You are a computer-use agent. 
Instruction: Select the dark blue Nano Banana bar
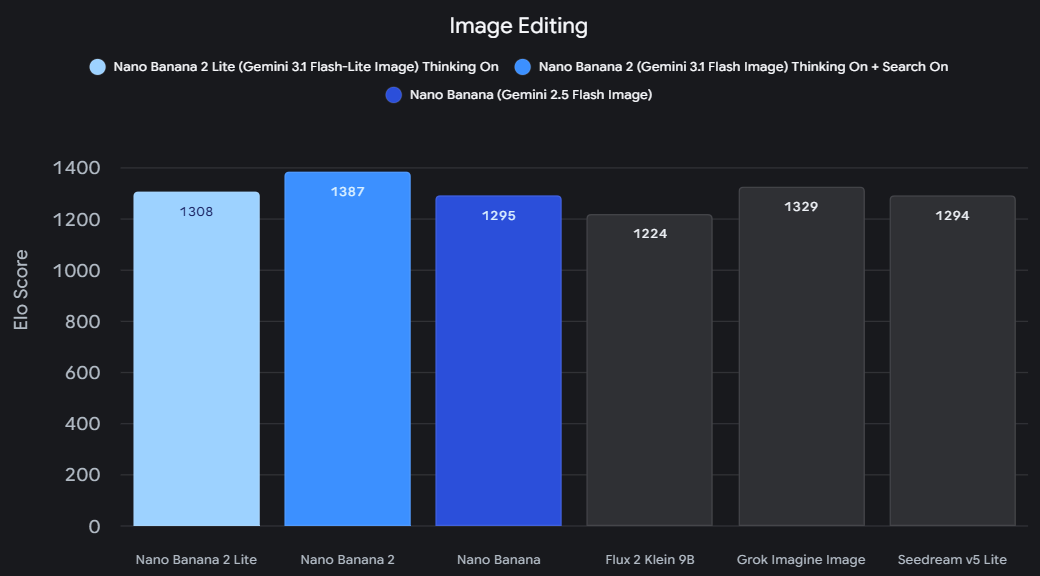click(499, 361)
